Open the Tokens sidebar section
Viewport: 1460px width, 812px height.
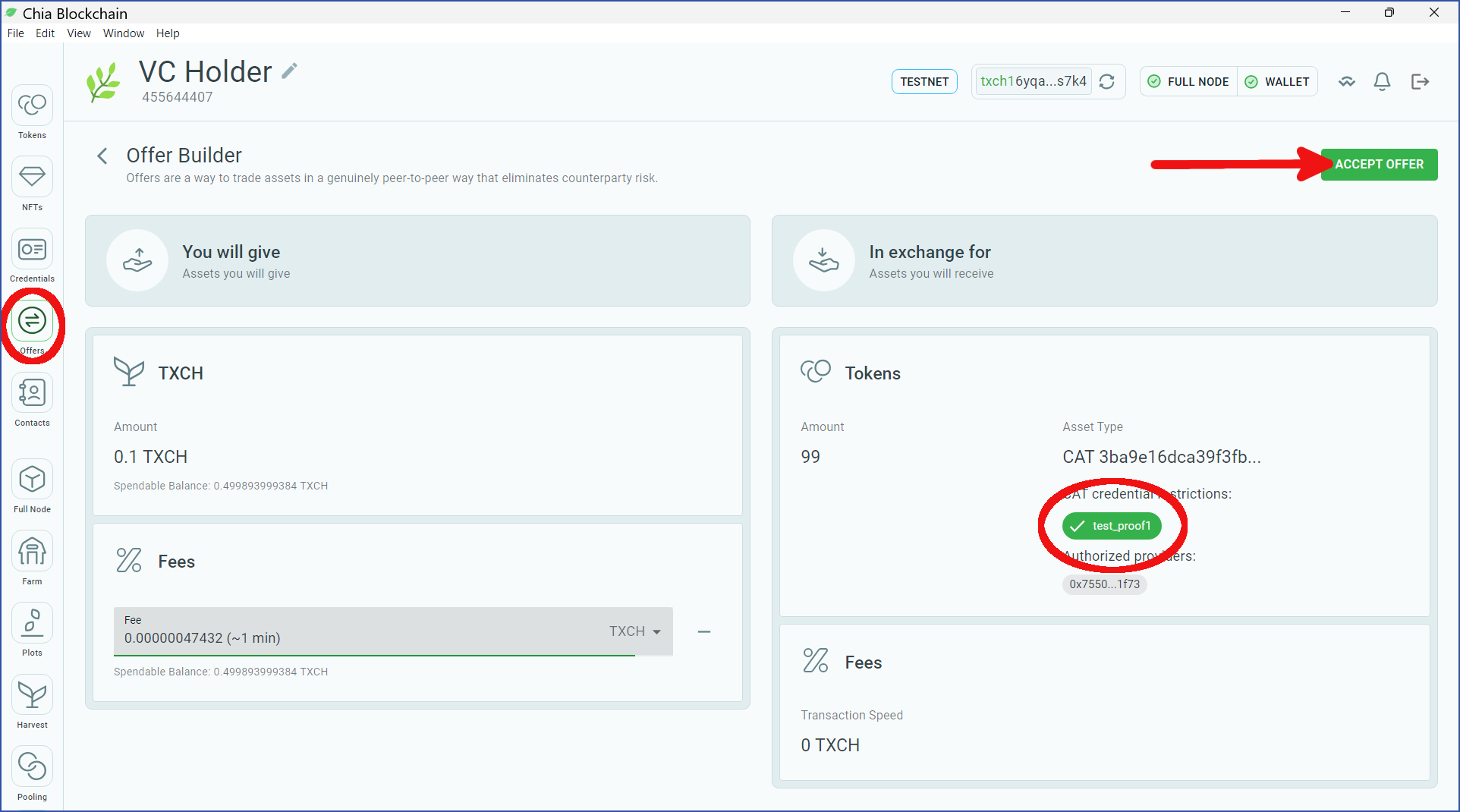coord(32,112)
